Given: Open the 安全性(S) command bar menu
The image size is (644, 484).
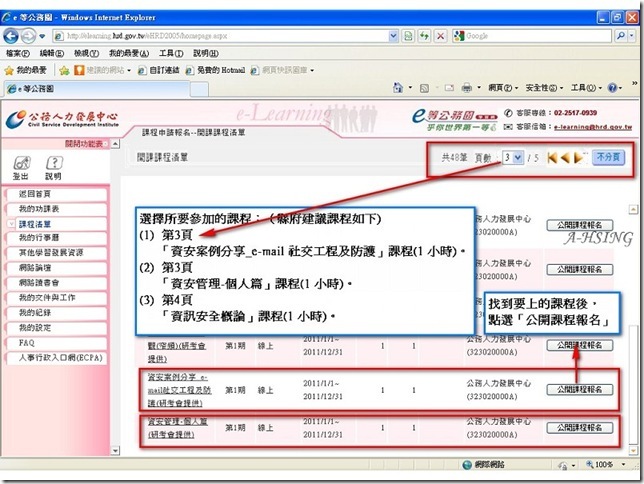Looking at the screenshot, I should click(x=544, y=88).
